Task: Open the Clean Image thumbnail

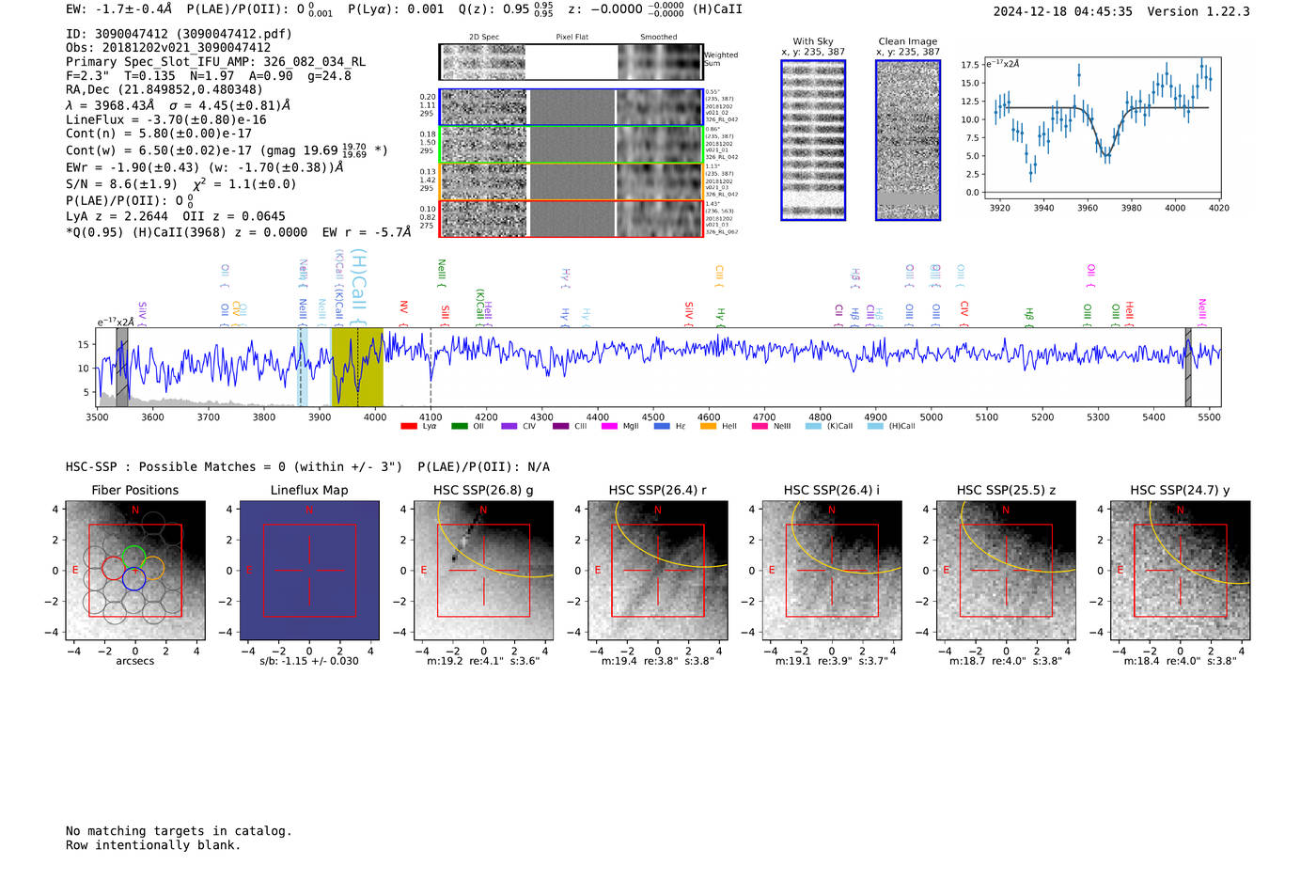Action: tap(908, 140)
